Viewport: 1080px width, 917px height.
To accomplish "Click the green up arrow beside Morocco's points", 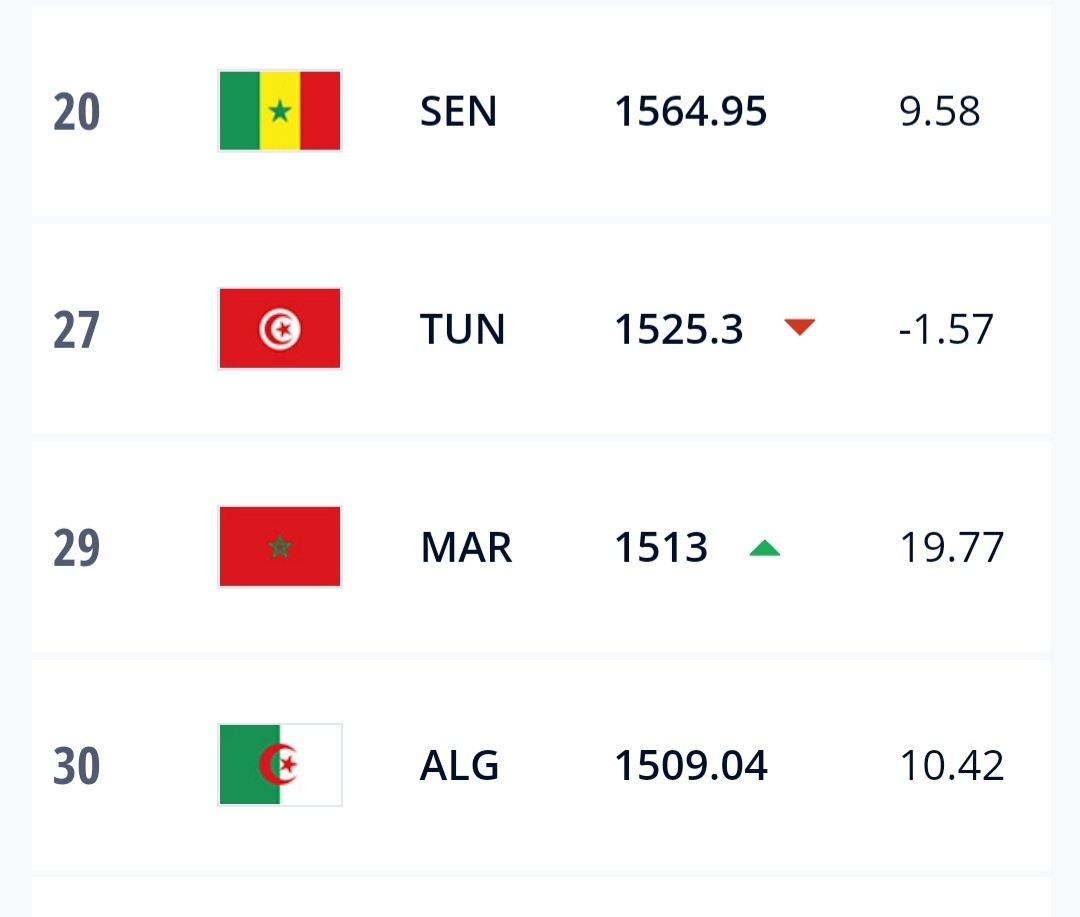I will (x=764, y=547).
